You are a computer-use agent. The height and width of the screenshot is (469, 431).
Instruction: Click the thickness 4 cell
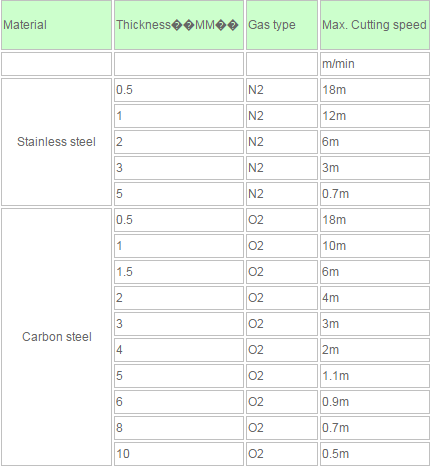pyautogui.click(x=179, y=350)
